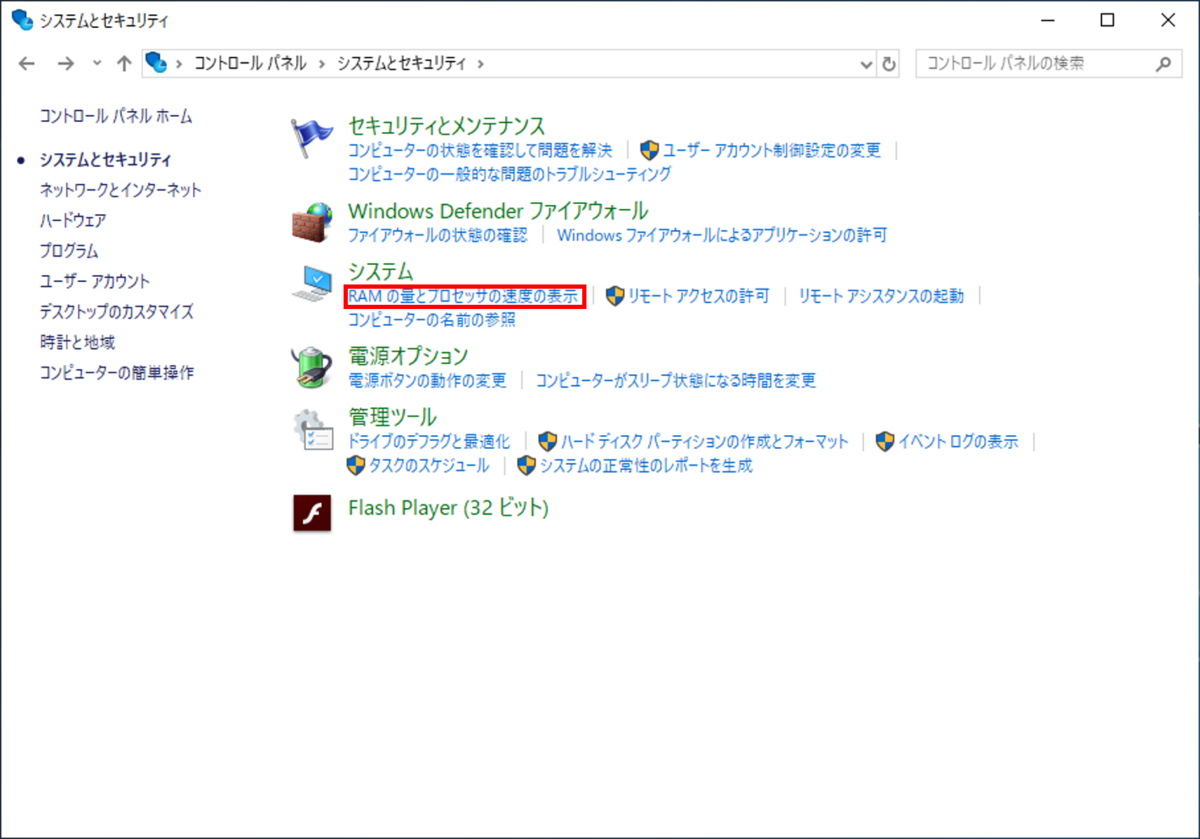Open 時計と地域 category in sidebar
This screenshot has height=839, width=1200.
click(78, 342)
